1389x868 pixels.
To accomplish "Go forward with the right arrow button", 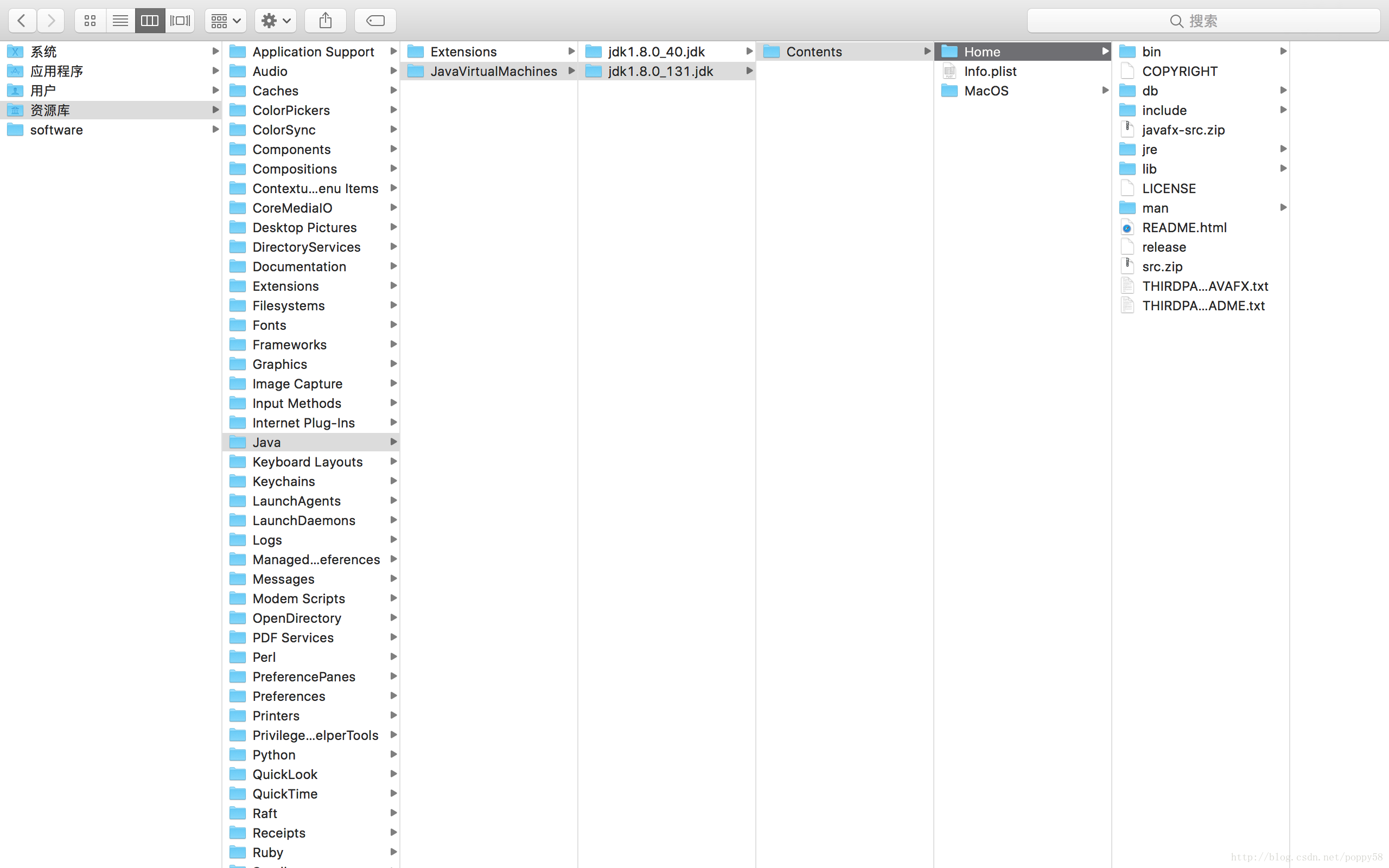I will 51,21.
